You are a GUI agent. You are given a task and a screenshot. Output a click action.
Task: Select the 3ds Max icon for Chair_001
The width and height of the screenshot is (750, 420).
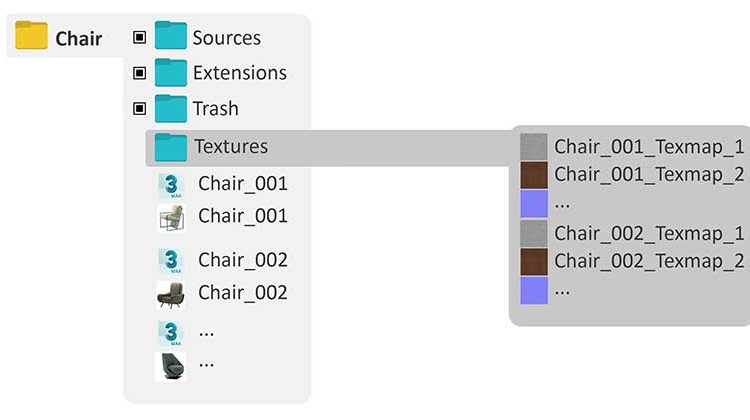pyautogui.click(x=171, y=185)
